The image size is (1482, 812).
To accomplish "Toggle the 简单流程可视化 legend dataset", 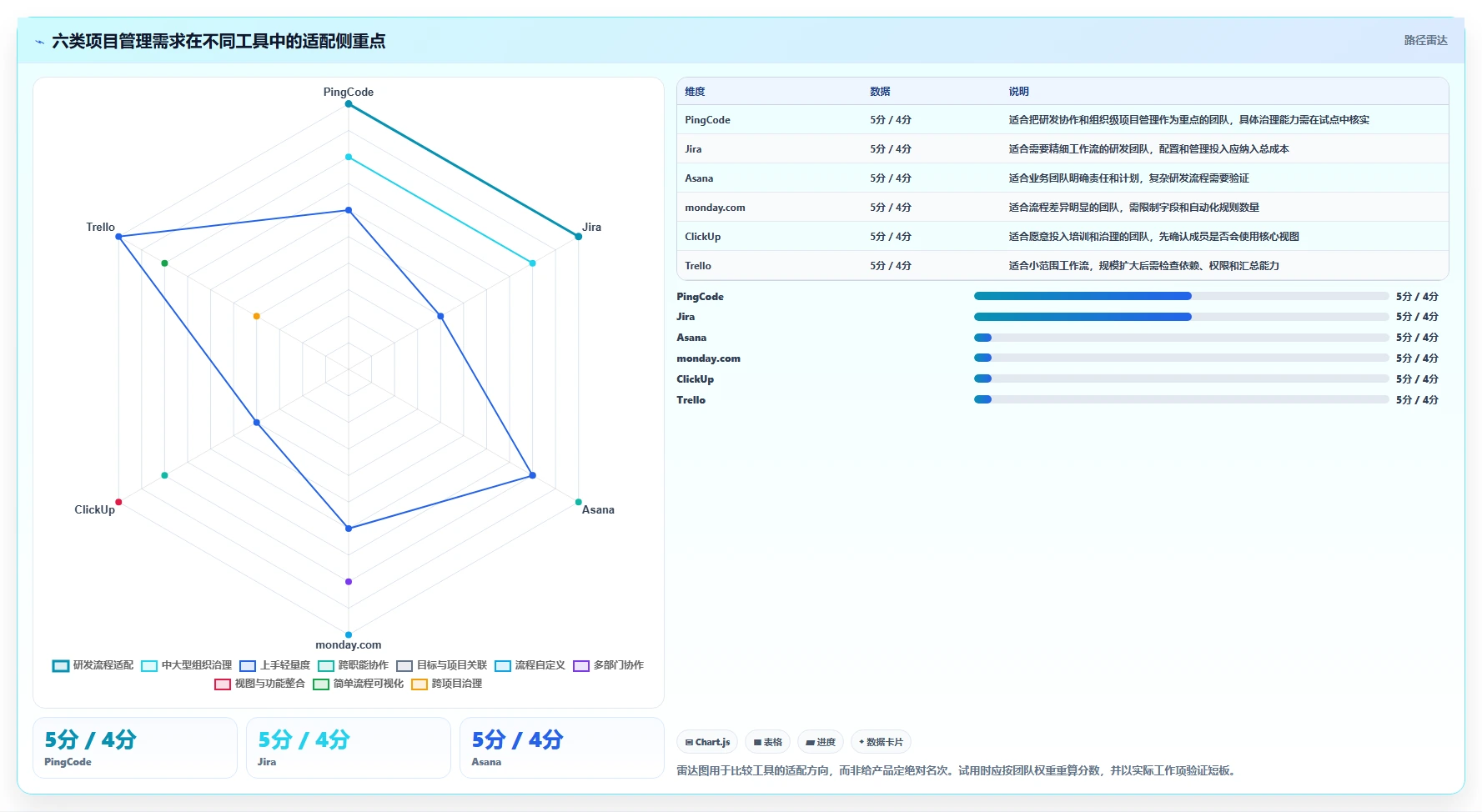I will (x=358, y=684).
